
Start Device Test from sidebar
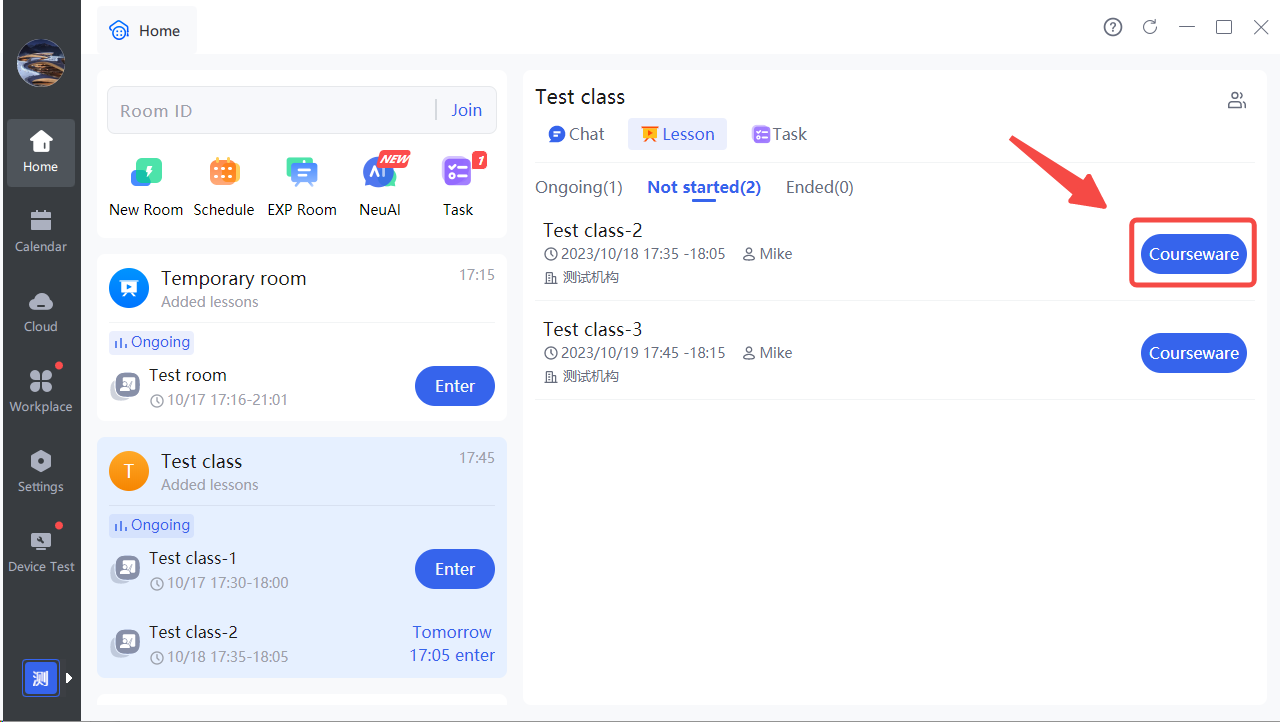coord(41,551)
